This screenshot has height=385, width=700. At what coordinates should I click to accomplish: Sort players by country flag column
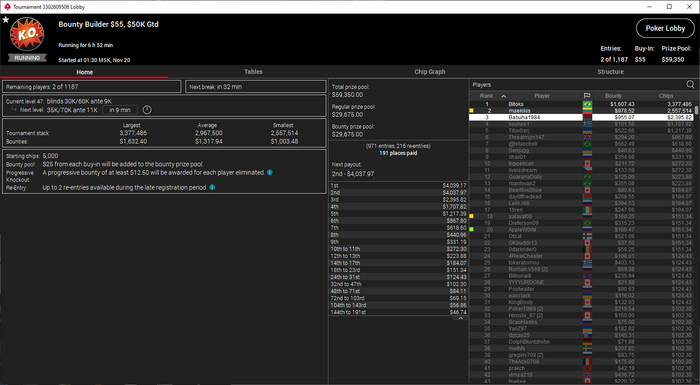pos(587,96)
